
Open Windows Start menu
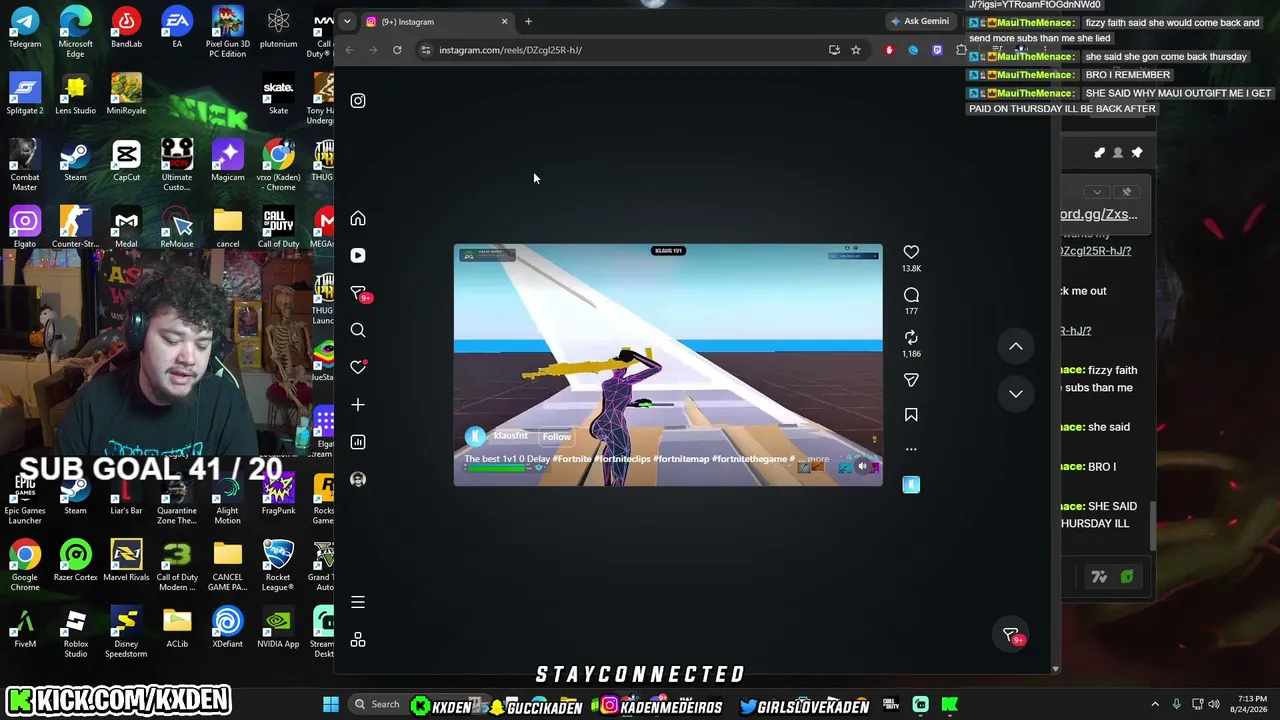331,704
